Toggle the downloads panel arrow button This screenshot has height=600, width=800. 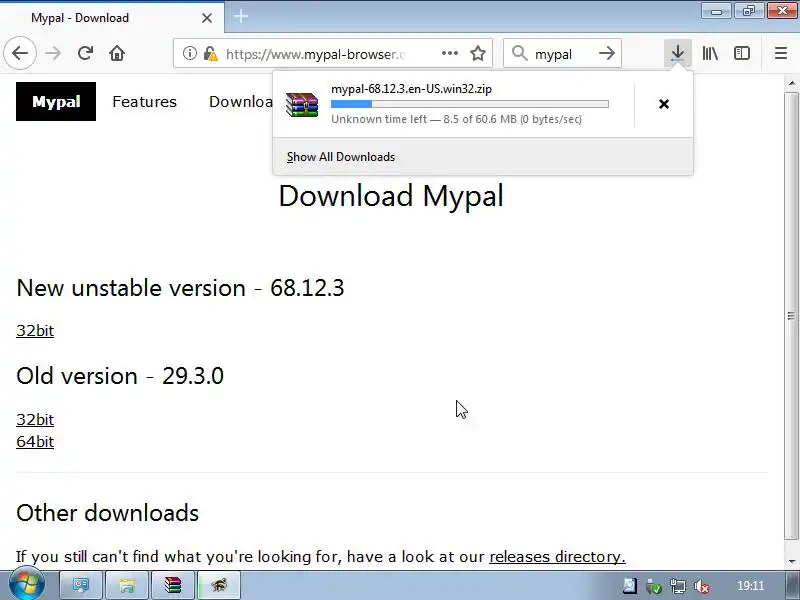678,53
